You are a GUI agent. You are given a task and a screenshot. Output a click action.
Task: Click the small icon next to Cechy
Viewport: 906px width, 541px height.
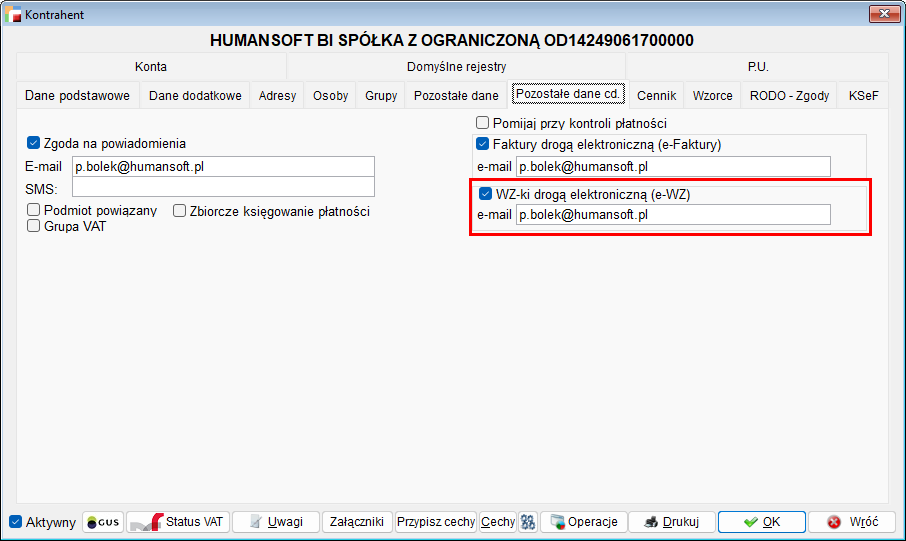click(x=528, y=522)
